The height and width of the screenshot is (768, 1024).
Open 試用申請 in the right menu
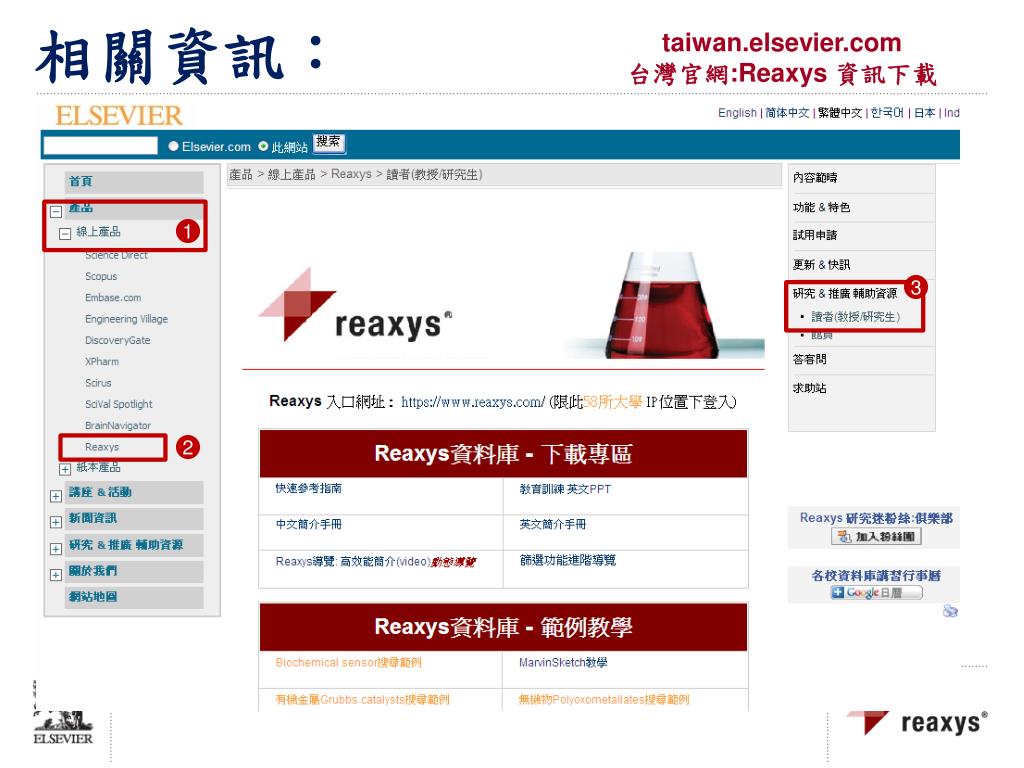click(x=815, y=235)
